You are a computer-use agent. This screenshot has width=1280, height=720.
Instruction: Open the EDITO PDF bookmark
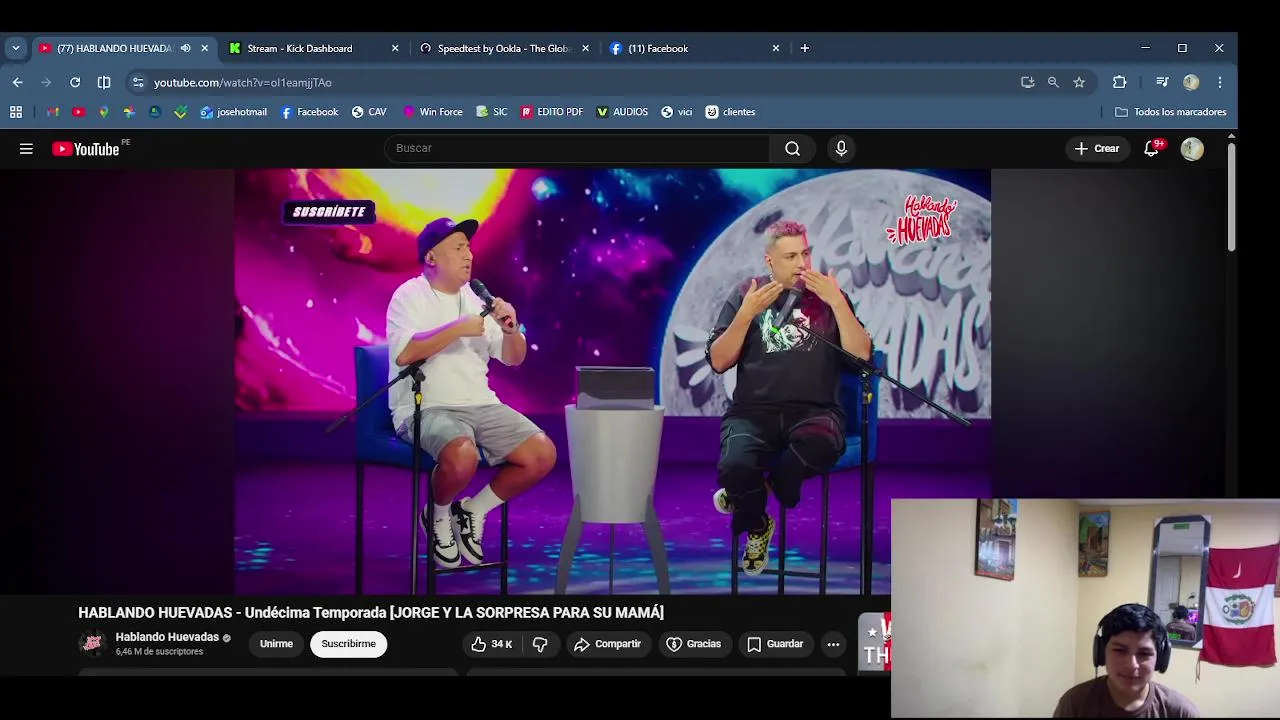point(552,112)
